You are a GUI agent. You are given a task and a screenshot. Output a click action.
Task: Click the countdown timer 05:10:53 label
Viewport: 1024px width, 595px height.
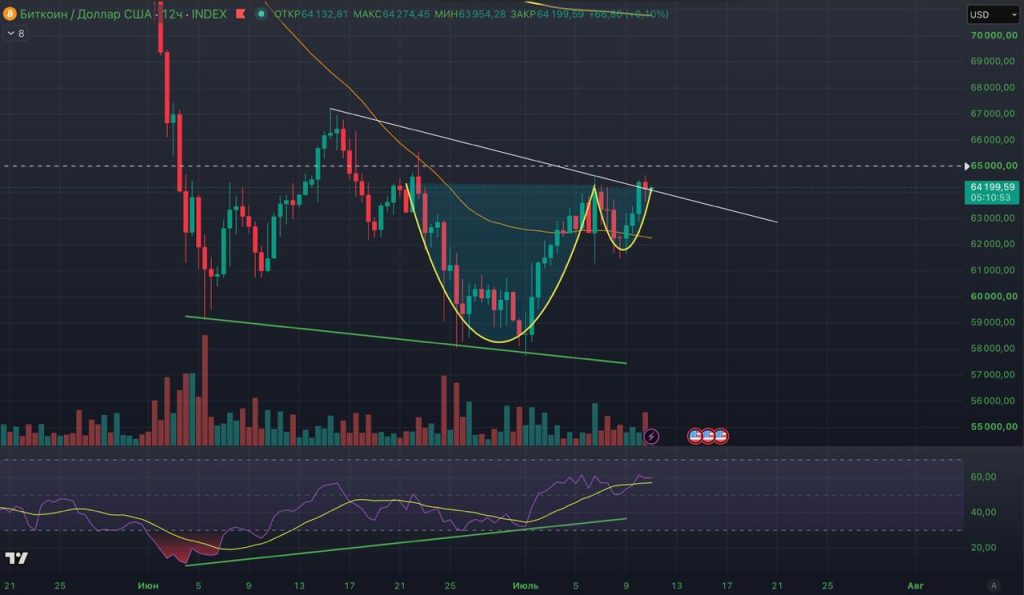coord(991,197)
